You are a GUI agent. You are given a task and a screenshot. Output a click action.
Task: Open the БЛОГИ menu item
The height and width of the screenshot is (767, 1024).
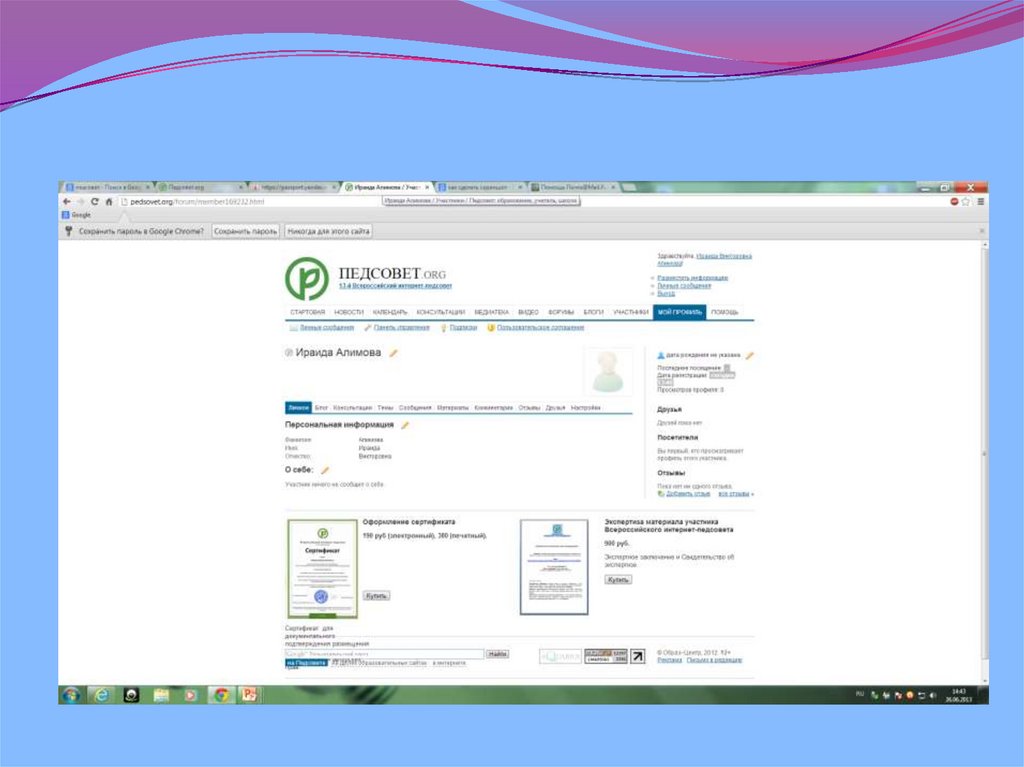click(593, 312)
